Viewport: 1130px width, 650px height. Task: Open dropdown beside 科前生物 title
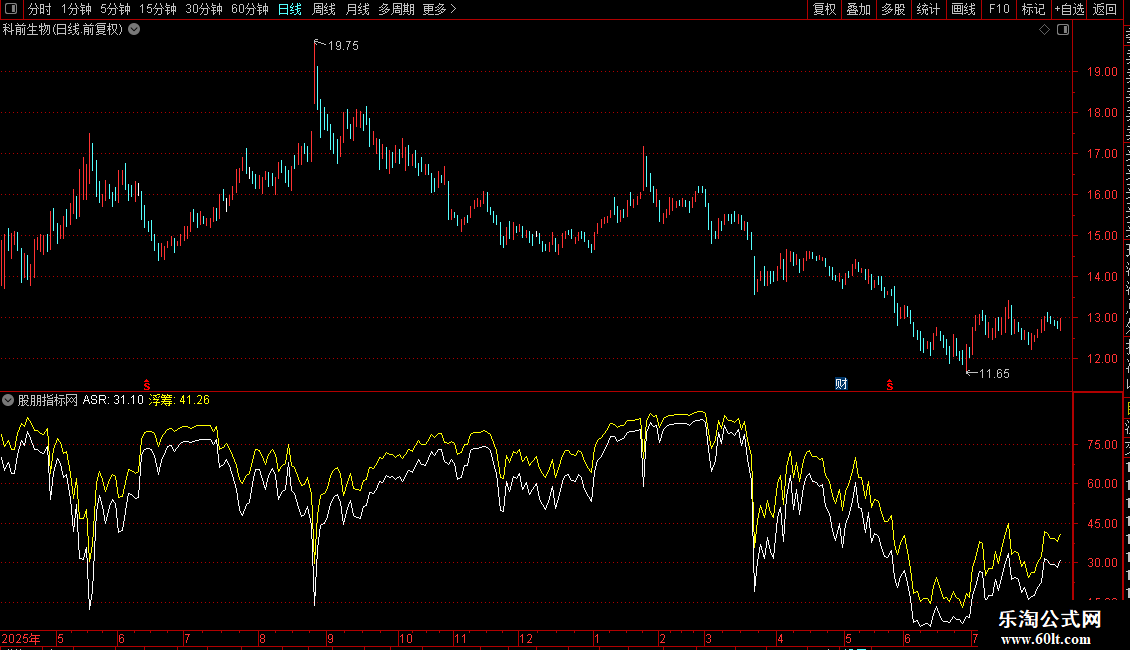click(134, 30)
